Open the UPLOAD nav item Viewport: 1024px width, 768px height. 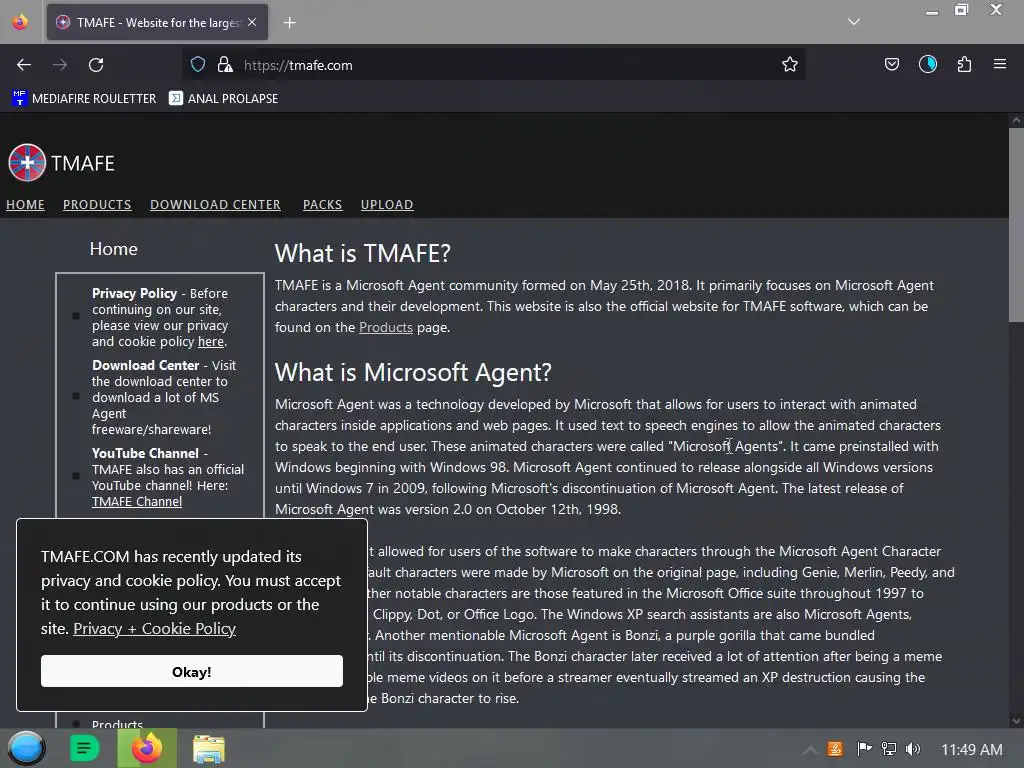(x=387, y=205)
